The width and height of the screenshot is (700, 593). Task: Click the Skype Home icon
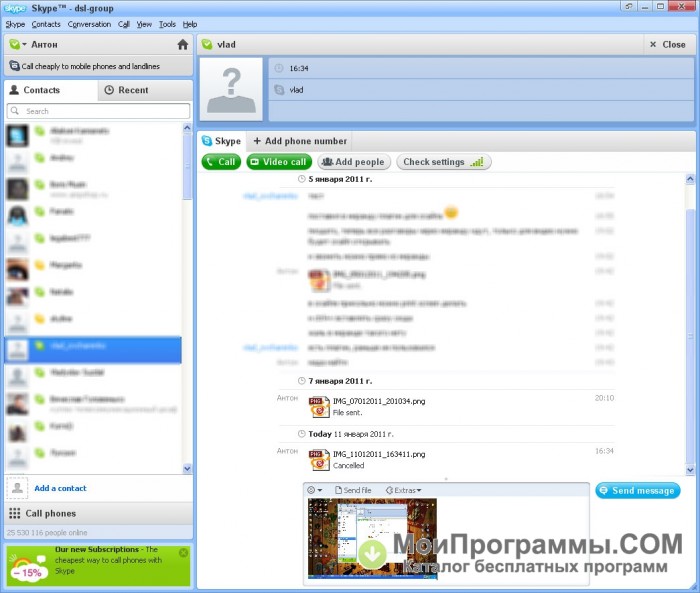[x=183, y=44]
